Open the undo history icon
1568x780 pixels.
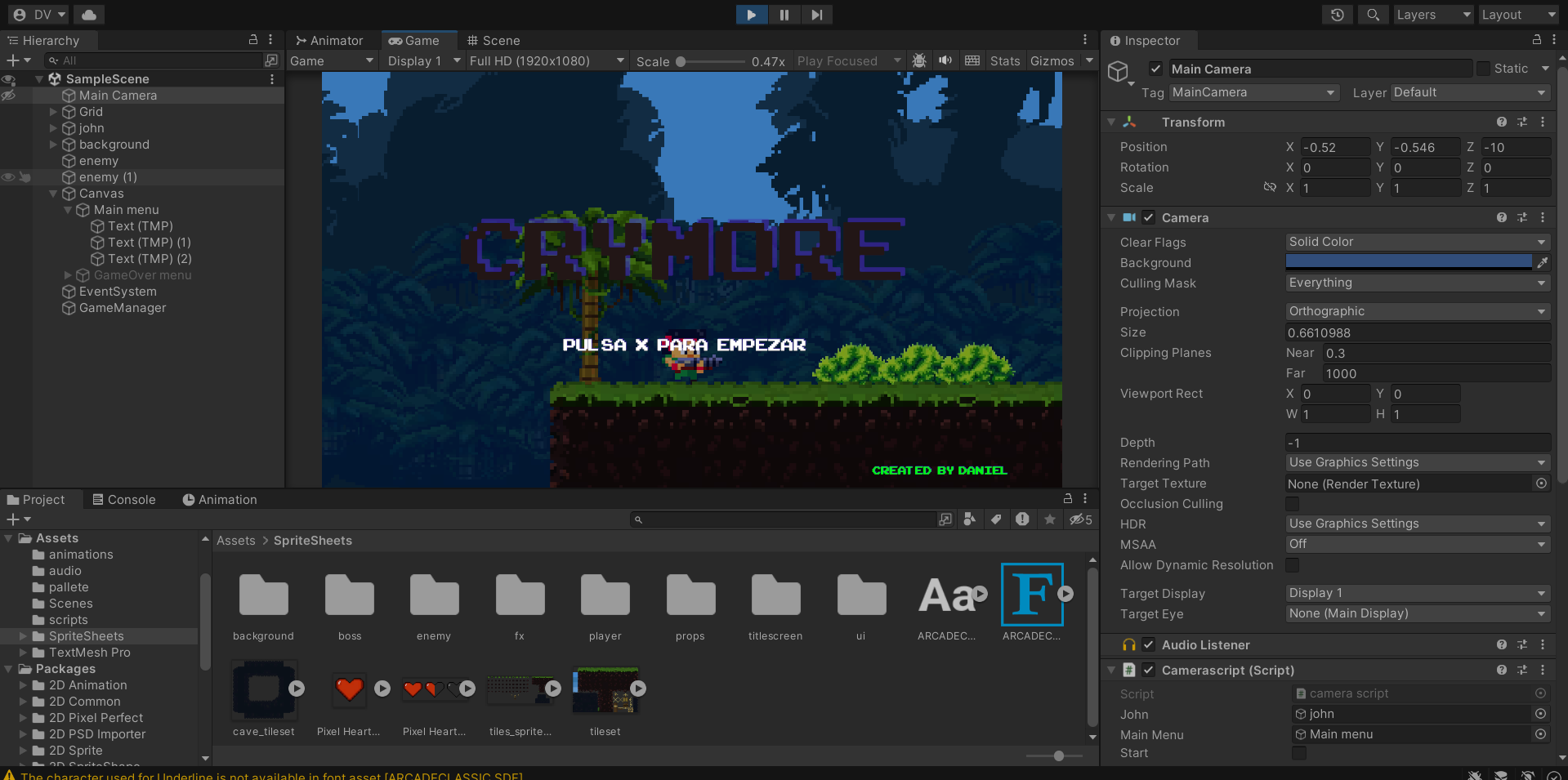coord(1338,15)
